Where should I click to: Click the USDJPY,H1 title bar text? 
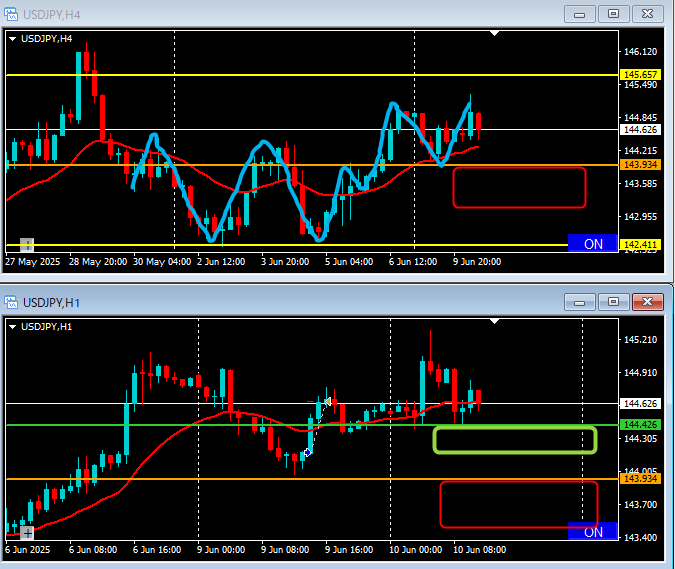click(52, 303)
